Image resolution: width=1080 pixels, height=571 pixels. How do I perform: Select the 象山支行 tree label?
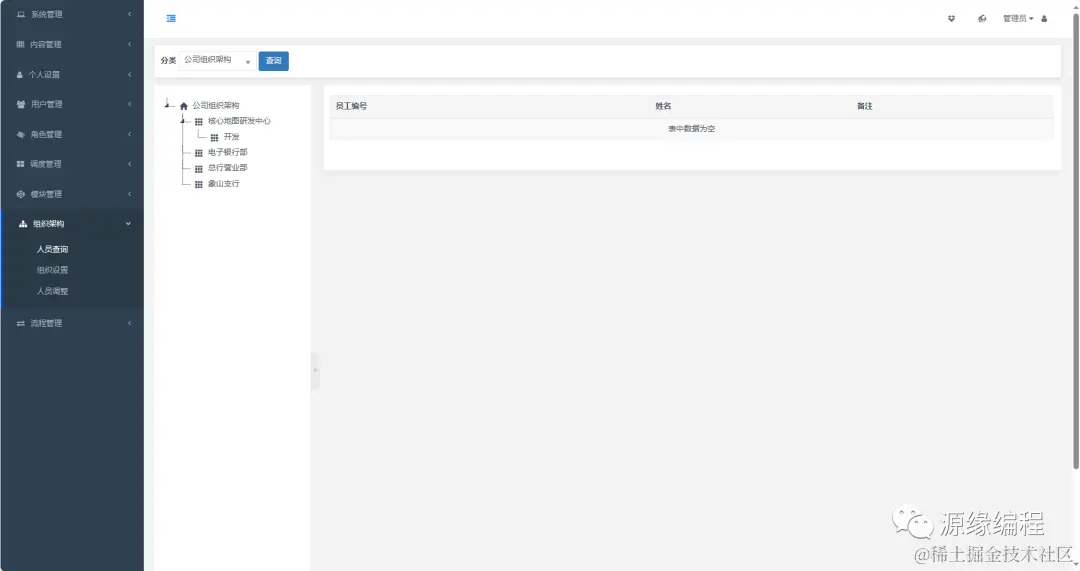pyautogui.click(x=224, y=184)
